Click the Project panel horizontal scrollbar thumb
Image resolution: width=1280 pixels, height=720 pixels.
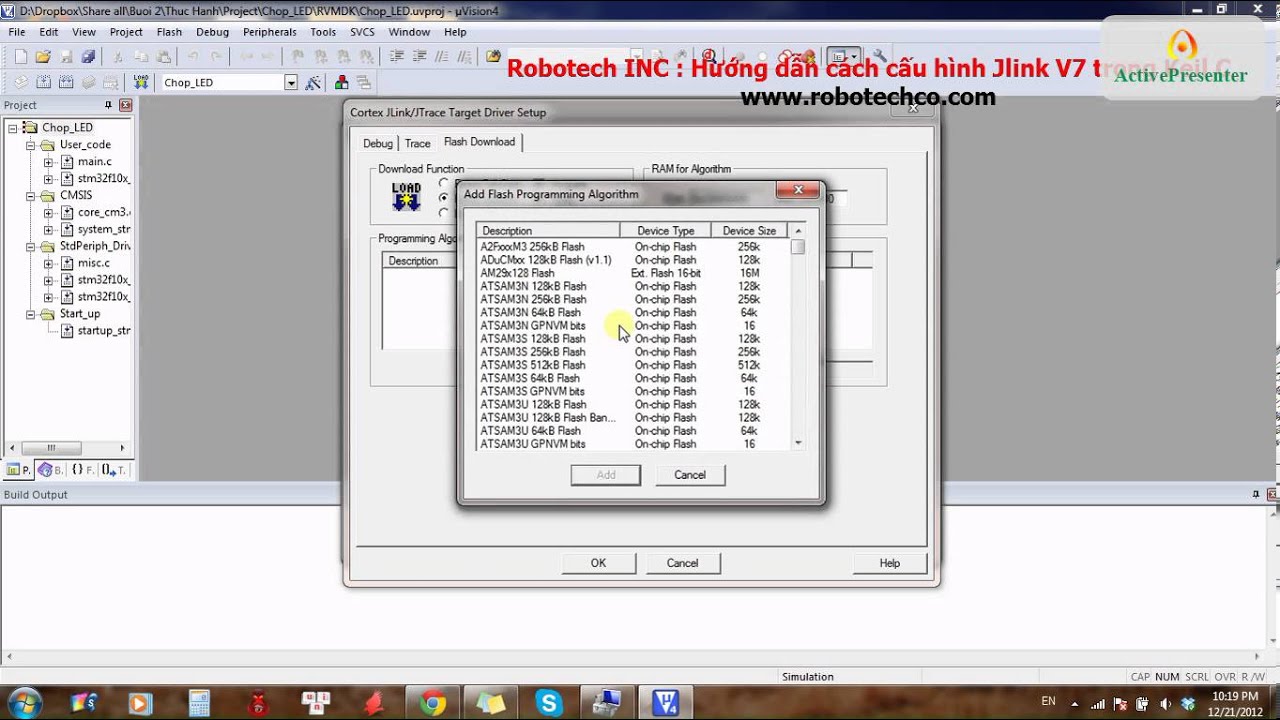click(x=50, y=448)
